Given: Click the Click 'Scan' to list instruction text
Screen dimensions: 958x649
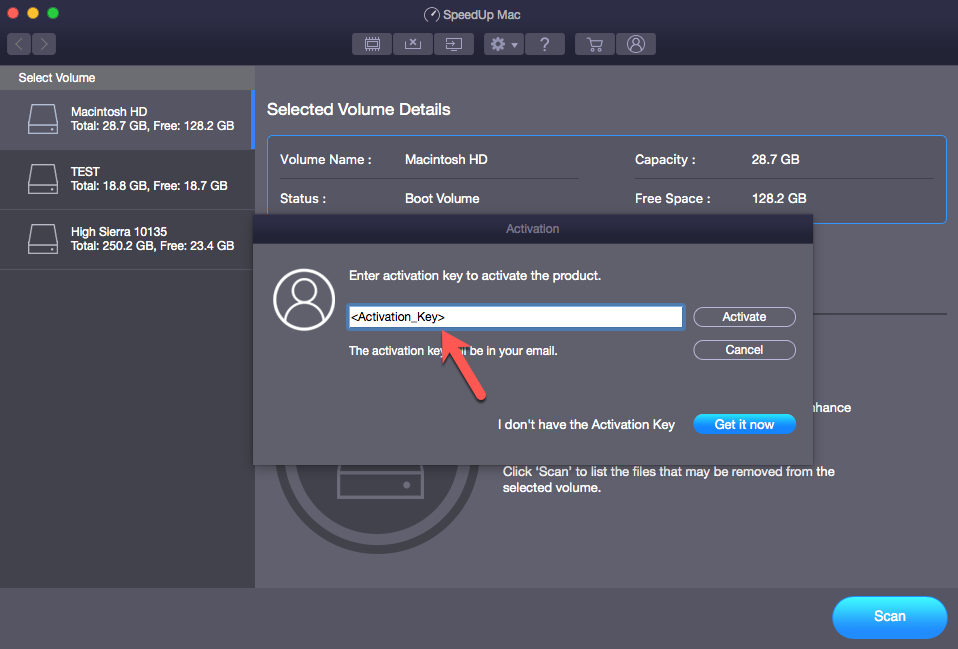Looking at the screenshot, I should click(x=668, y=480).
